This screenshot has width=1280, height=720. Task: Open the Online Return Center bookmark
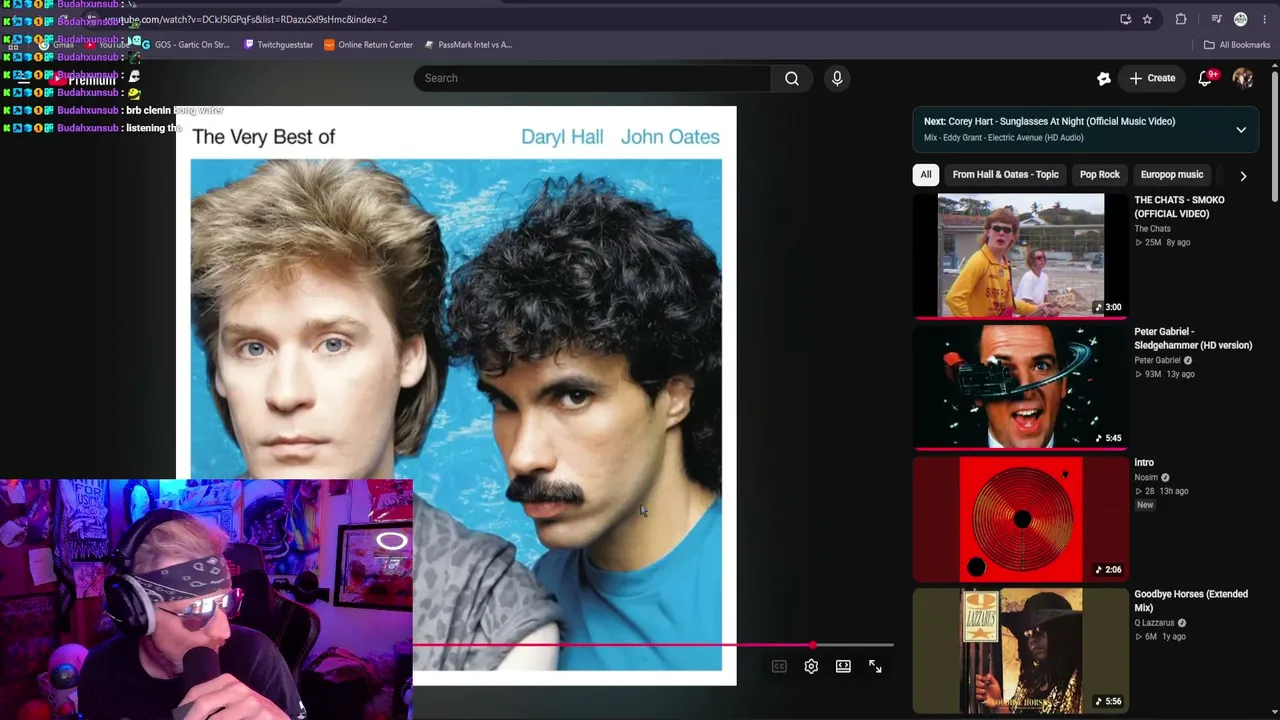pyautogui.click(x=368, y=45)
